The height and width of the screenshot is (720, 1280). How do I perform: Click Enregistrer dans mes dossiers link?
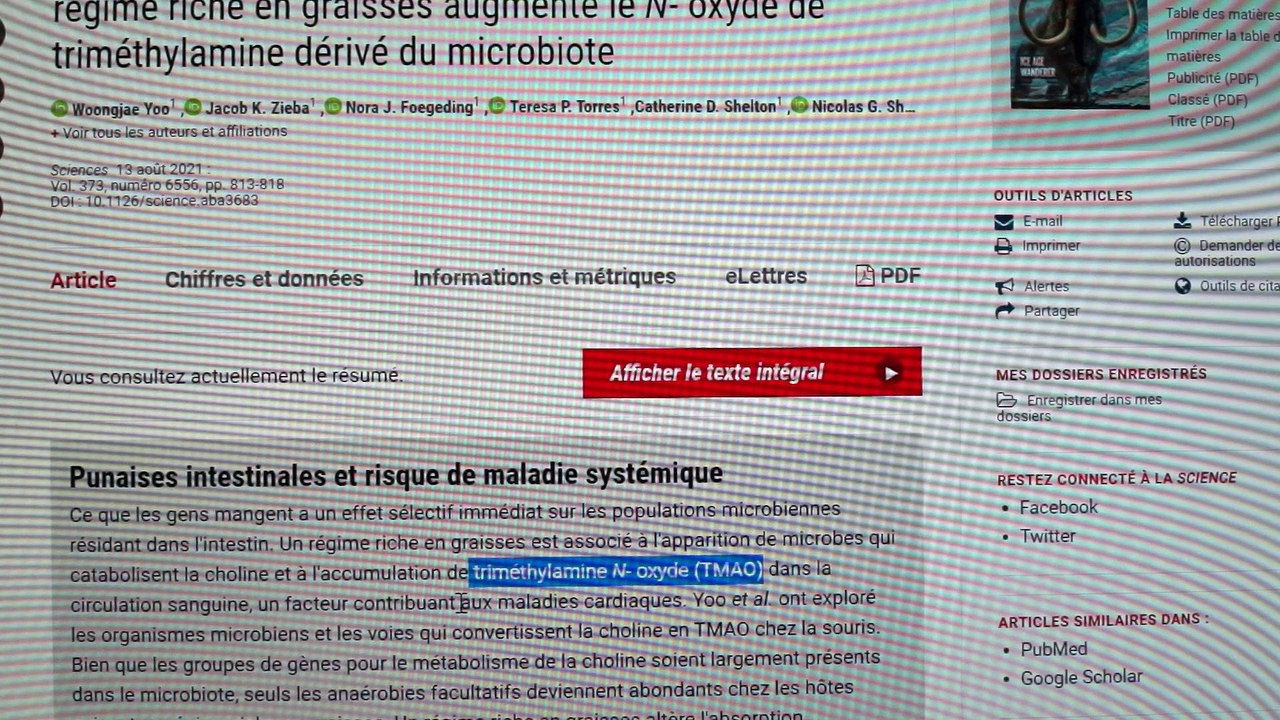pyautogui.click(x=1080, y=408)
